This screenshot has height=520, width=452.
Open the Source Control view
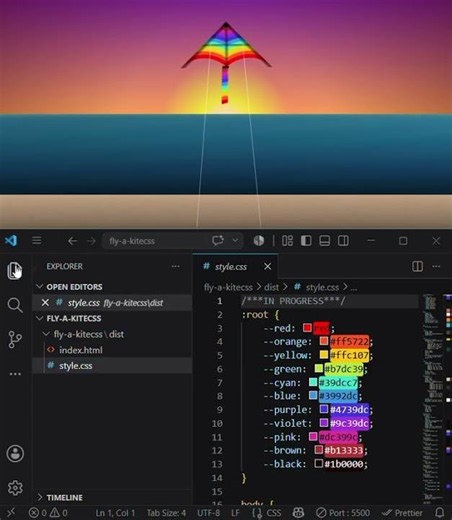[x=15, y=339]
